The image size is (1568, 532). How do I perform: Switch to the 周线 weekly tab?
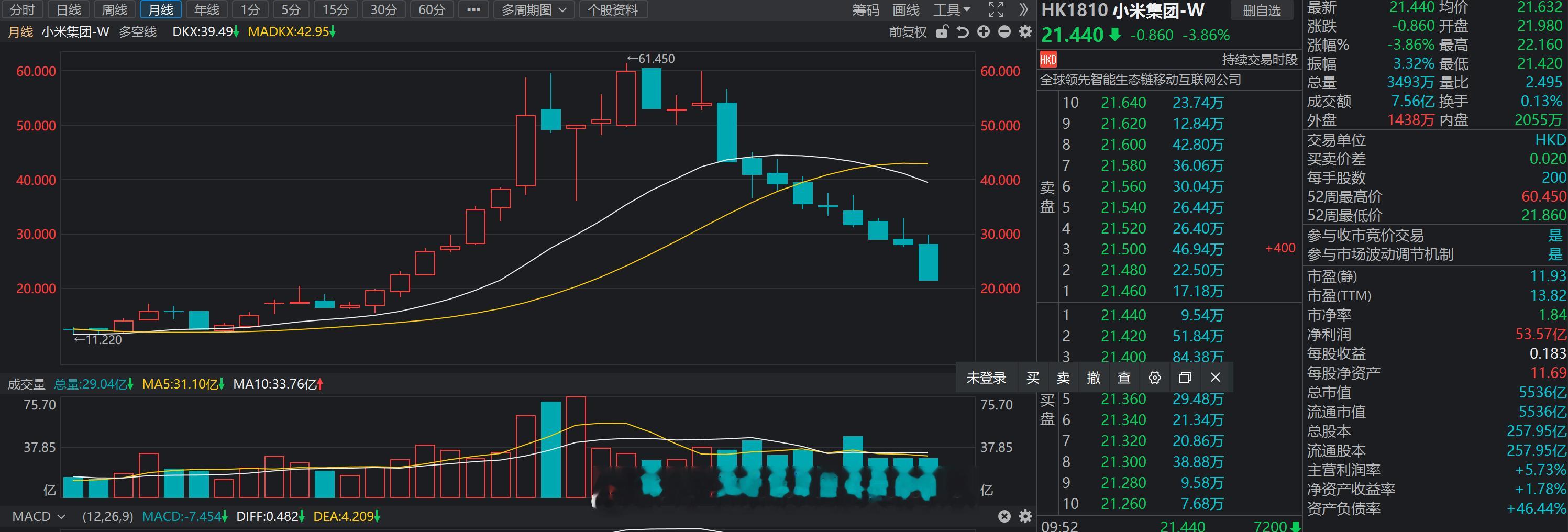pos(115,10)
